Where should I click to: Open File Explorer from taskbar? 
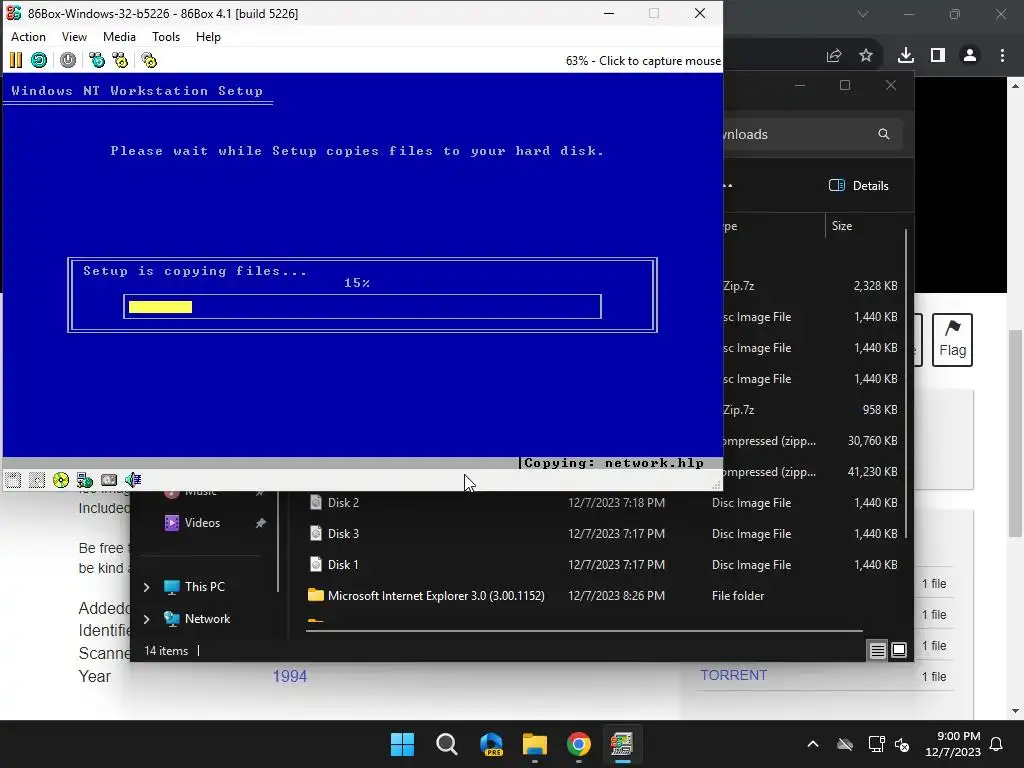535,744
